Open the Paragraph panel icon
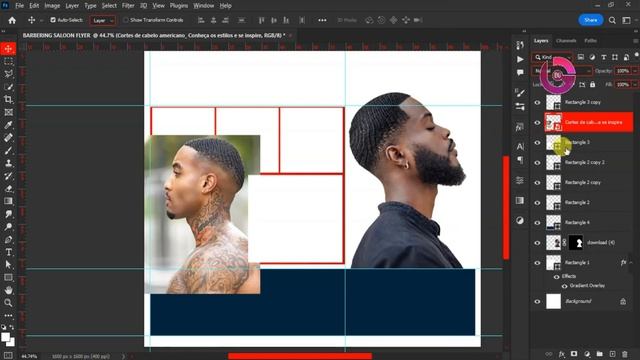Viewport: 640px width, 360px height. 520,160
